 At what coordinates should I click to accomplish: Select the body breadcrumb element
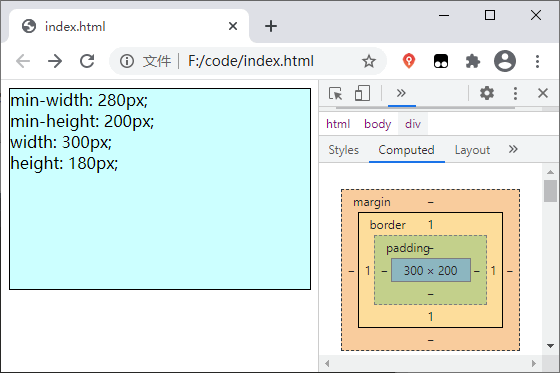pyautogui.click(x=378, y=124)
